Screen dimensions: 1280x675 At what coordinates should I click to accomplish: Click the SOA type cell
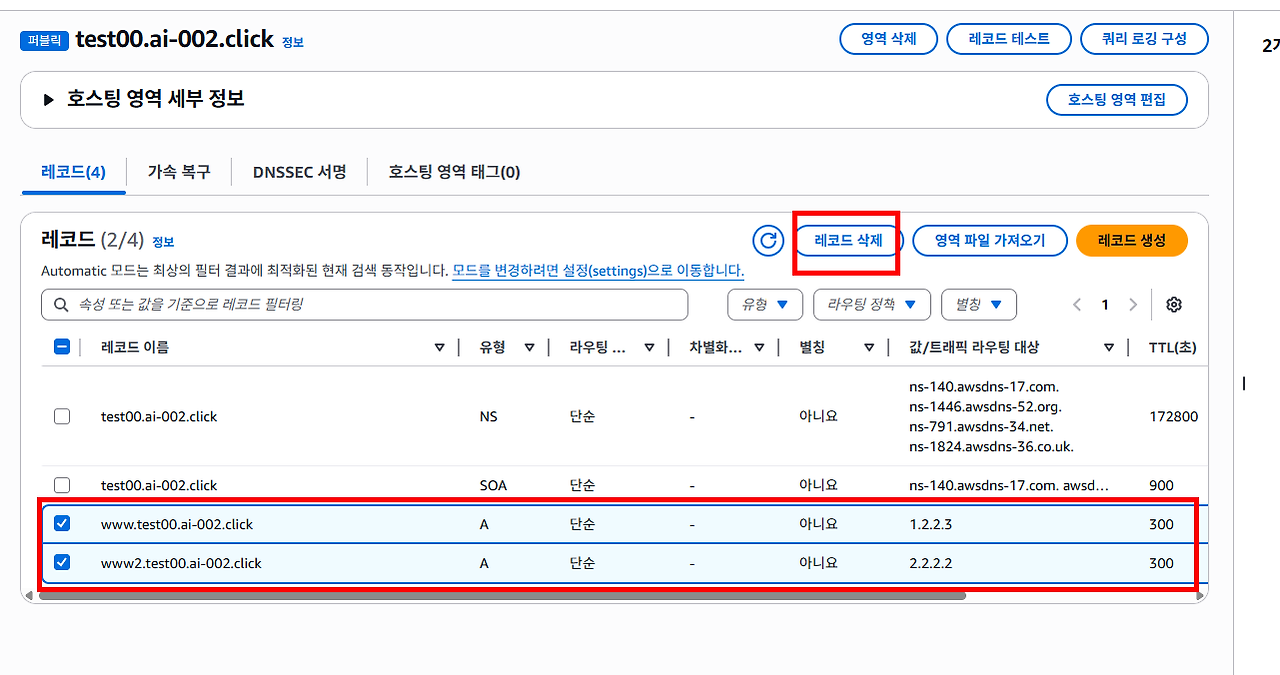[493, 485]
